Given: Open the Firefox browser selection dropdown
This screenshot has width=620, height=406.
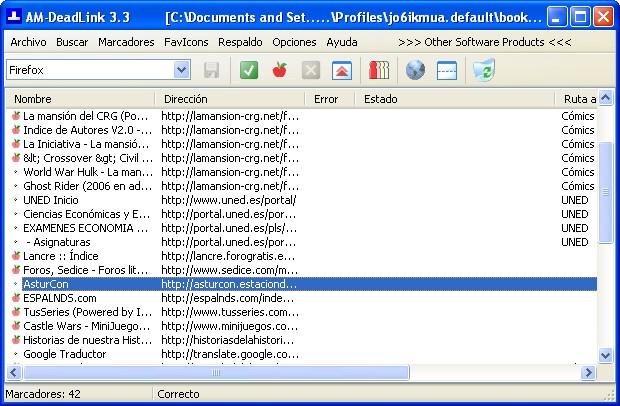Looking at the screenshot, I should 181,70.
